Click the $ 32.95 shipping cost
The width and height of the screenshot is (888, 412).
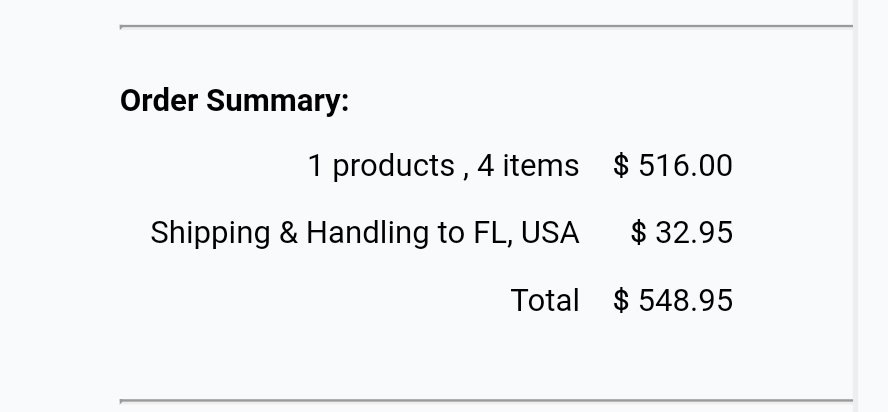pos(682,233)
